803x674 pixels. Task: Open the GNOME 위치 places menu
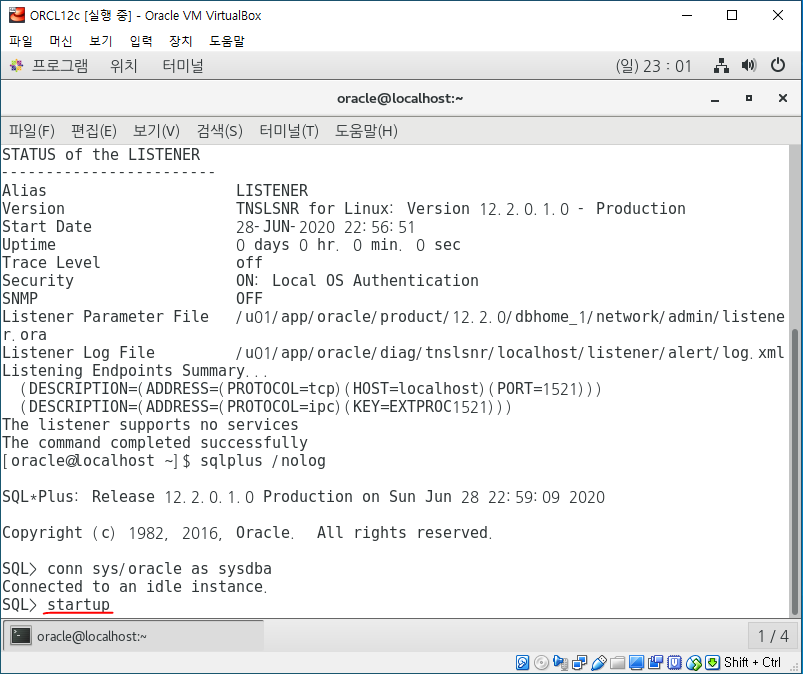124,66
